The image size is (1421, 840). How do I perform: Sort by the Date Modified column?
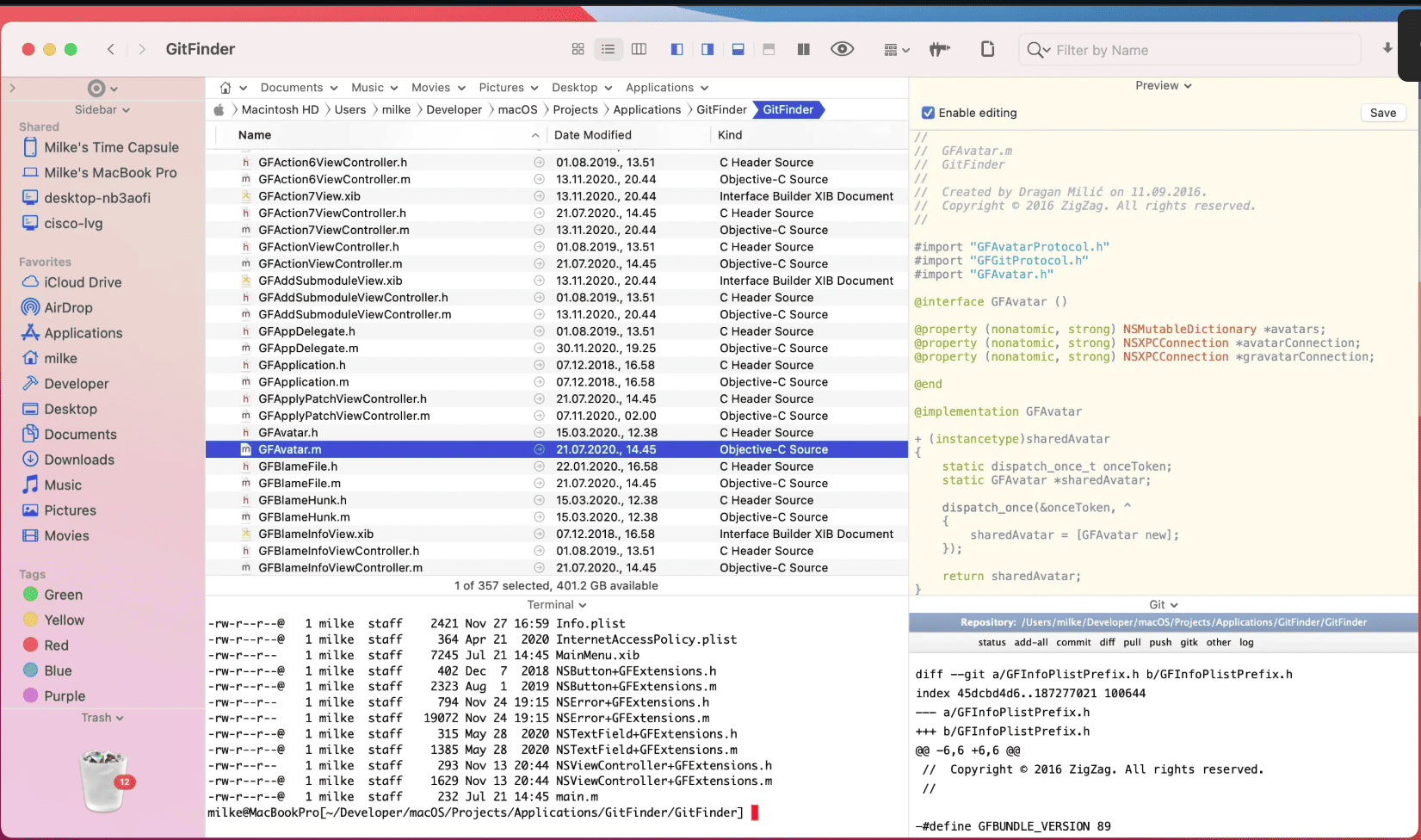tap(593, 135)
